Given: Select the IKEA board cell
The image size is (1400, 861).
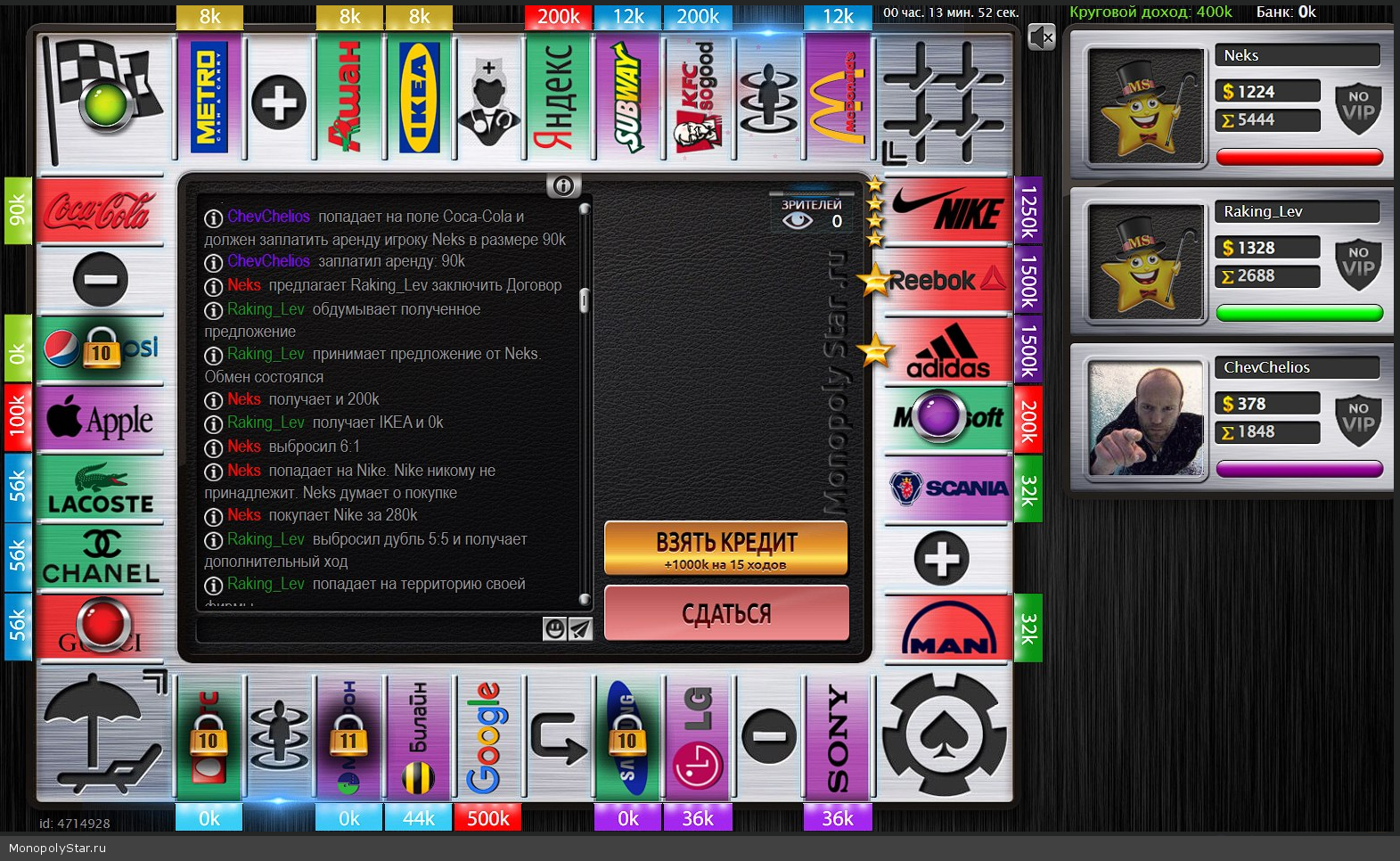Looking at the screenshot, I should point(419,98).
